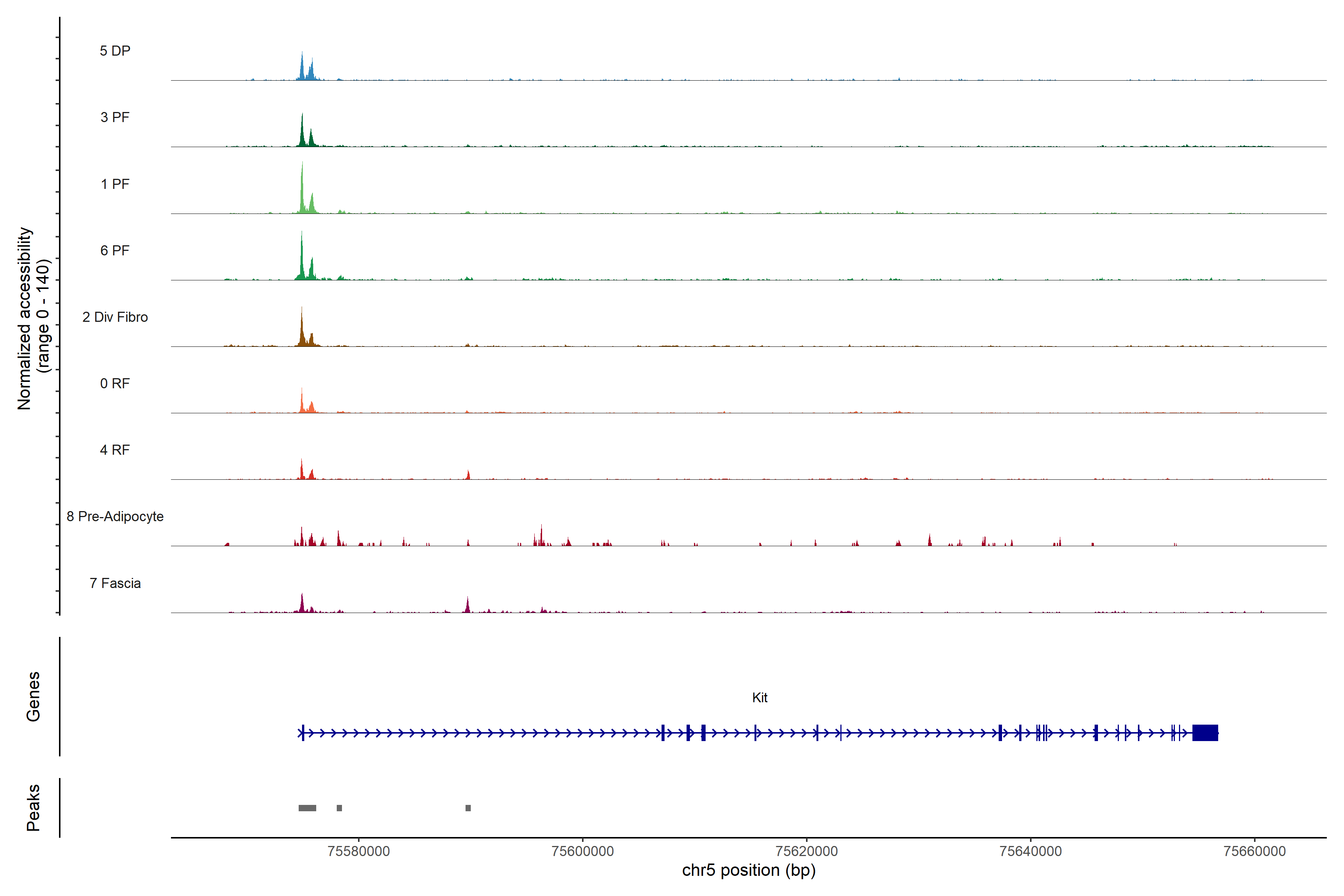Screen dimensions: 1344x896
Task: Click the 1 PF track label
Action: (115, 184)
